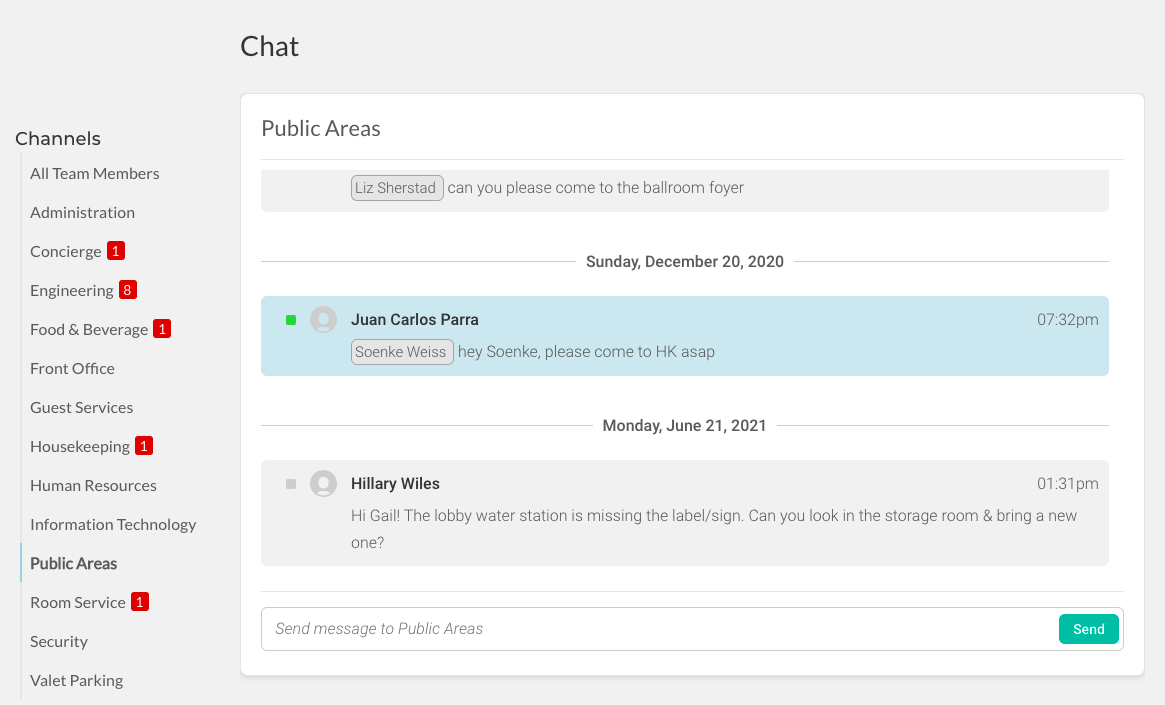
Task: Select the Human Resources channel
Action: pyautogui.click(x=93, y=486)
